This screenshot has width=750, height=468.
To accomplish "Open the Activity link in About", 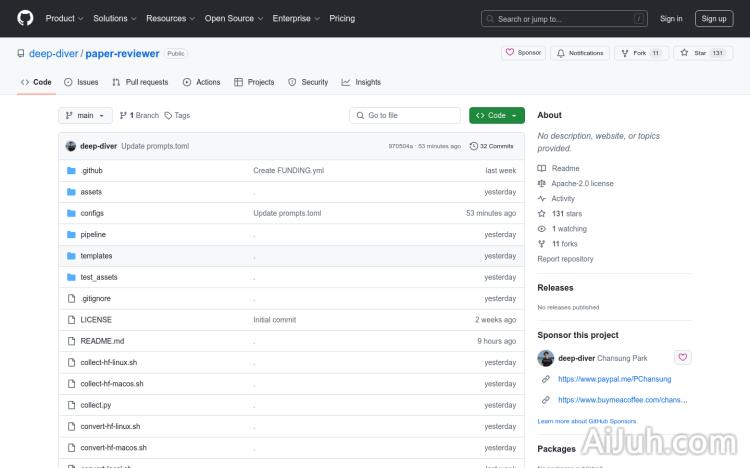I will point(563,199).
